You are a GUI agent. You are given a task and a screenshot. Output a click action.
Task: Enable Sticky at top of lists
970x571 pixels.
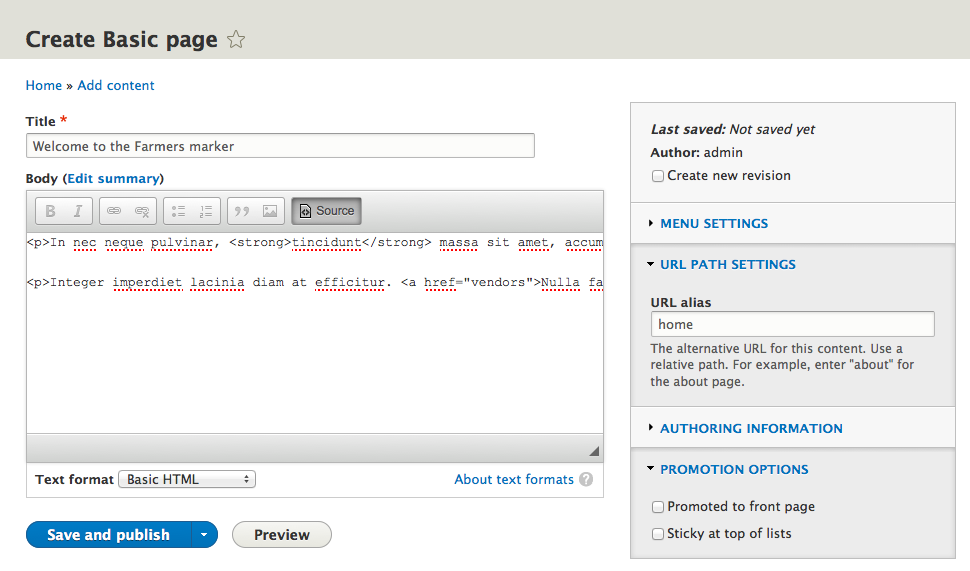pyautogui.click(x=658, y=533)
